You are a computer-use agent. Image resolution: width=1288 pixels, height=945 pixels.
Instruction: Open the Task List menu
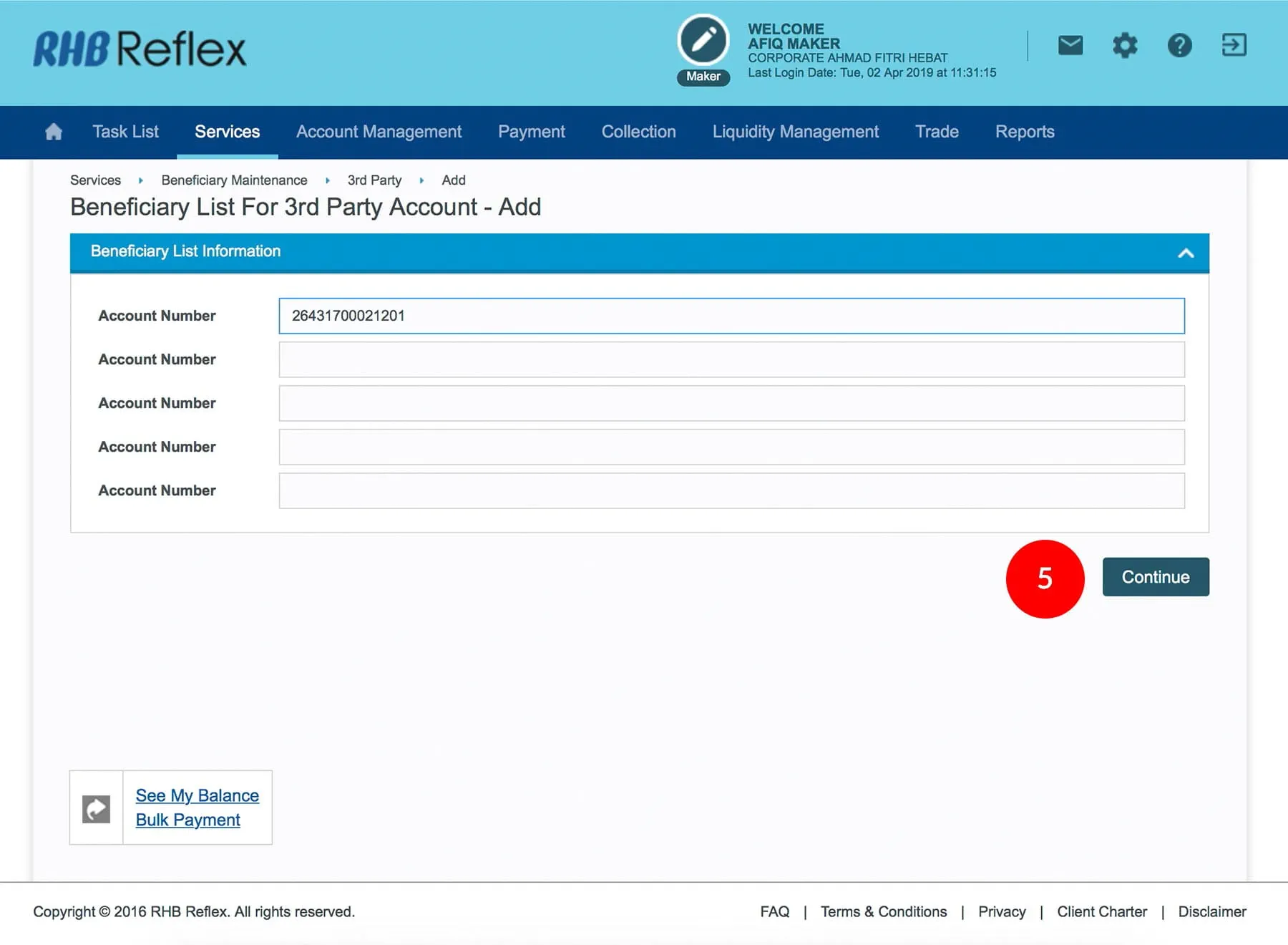(x=125, y=132)
